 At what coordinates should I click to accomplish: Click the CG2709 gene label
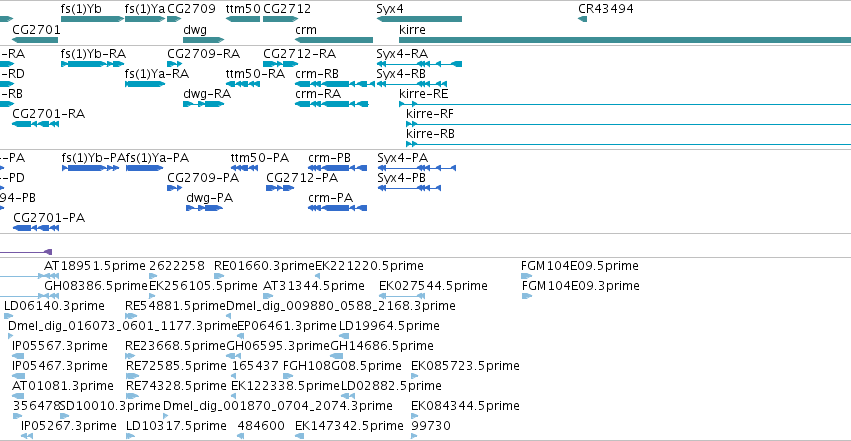[191, 9]
